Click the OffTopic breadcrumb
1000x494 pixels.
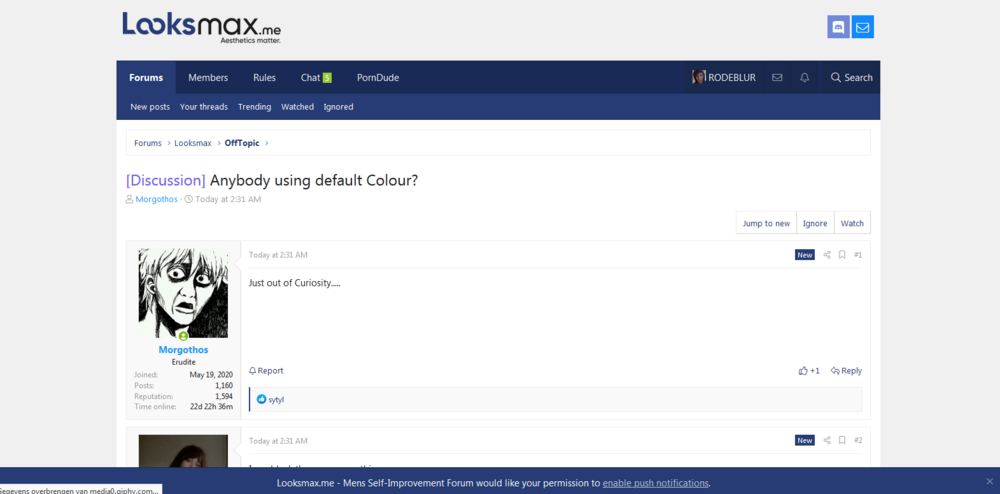click(x=242, y=143)
